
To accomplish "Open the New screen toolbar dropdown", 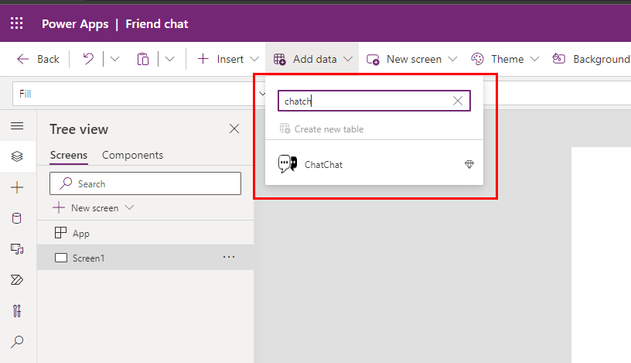I will (x=412, y=59).
